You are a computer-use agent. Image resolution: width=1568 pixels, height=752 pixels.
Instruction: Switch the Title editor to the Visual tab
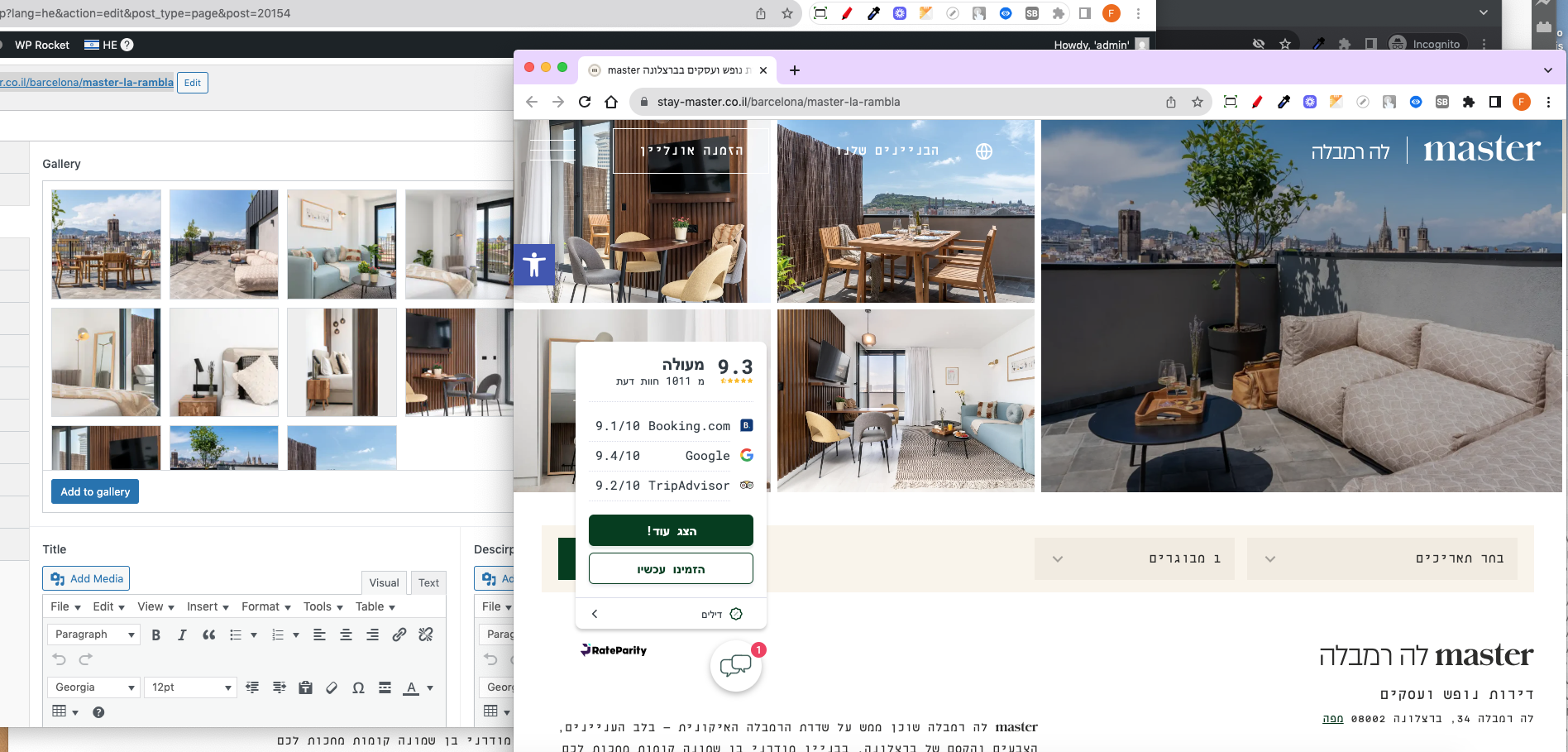tap(384, 582)
